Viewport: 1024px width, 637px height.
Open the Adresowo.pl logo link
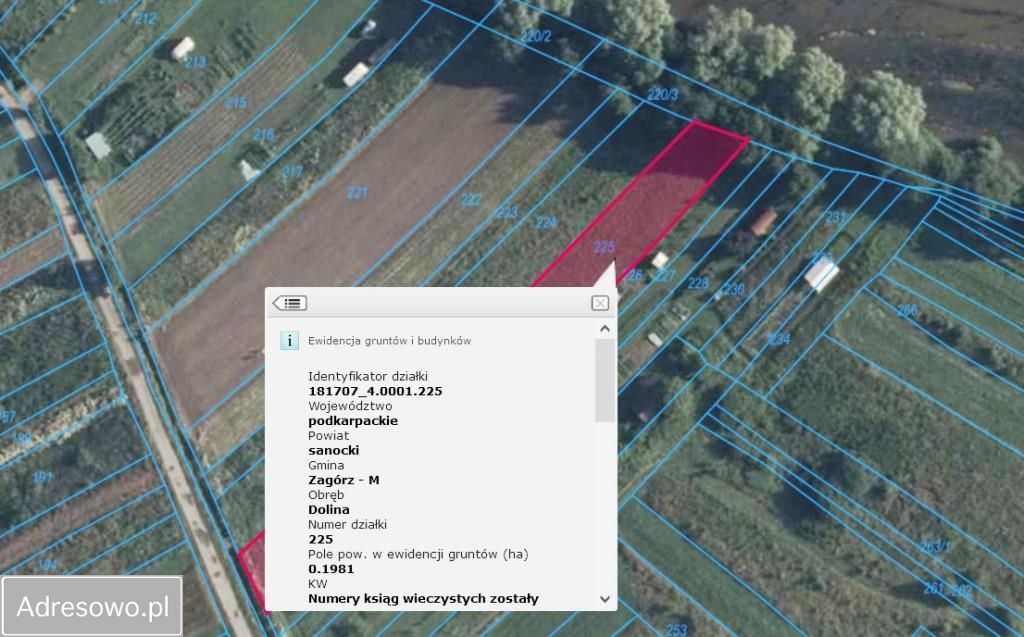tap(92, 606)
